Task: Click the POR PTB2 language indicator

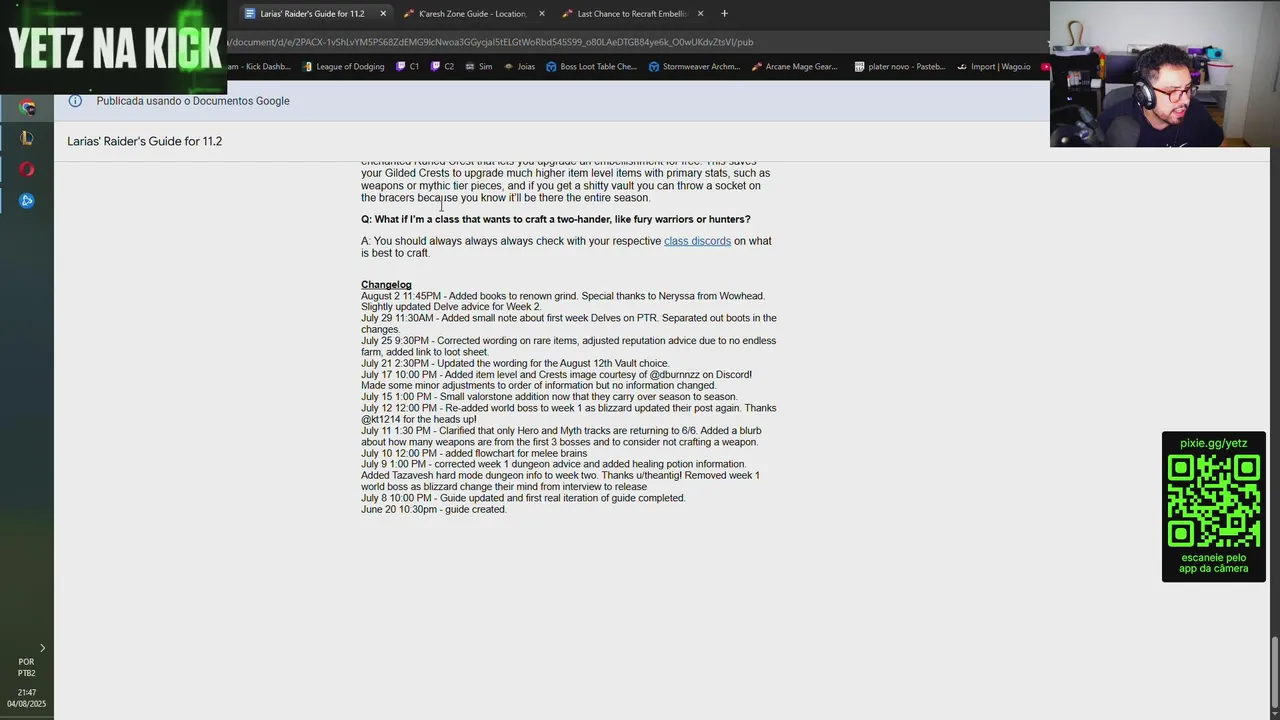Action: 26,667
